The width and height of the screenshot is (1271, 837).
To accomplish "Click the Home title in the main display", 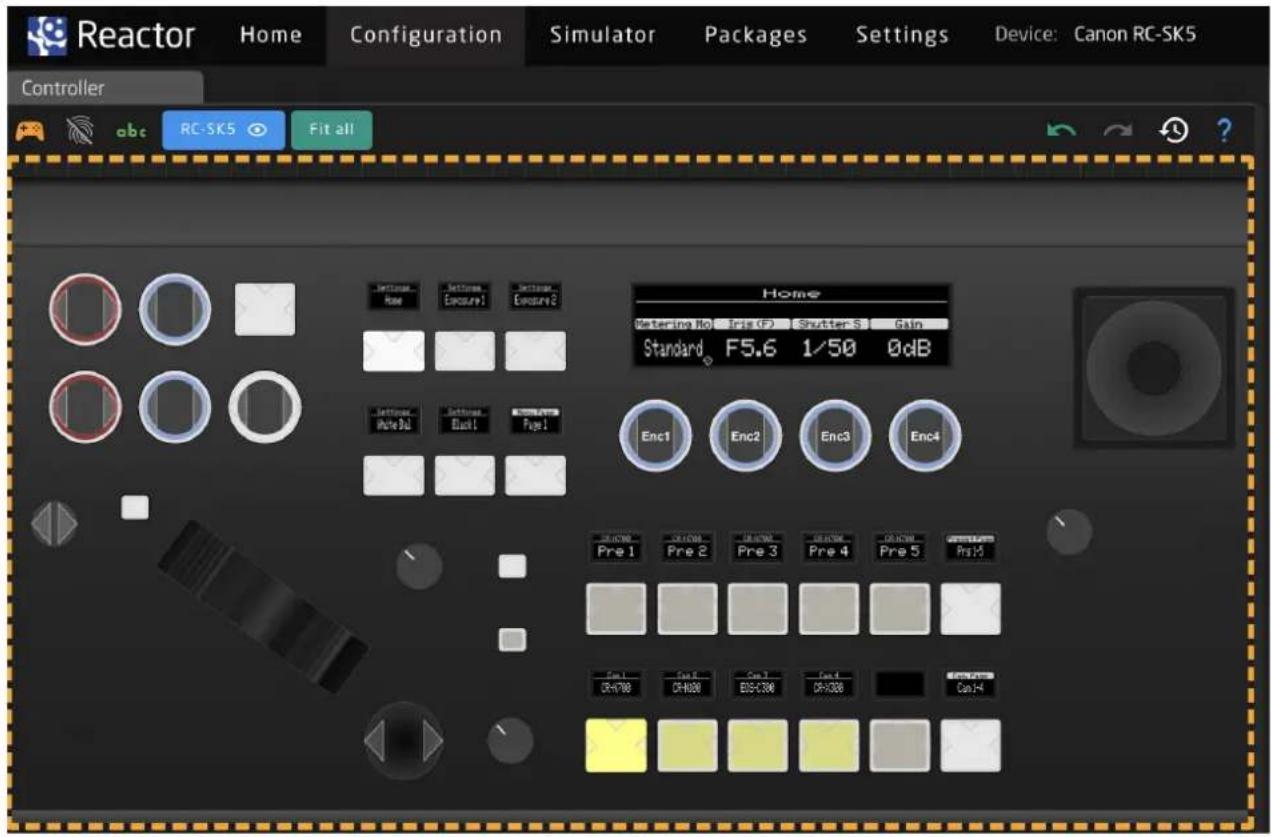I will click(790, 293).
